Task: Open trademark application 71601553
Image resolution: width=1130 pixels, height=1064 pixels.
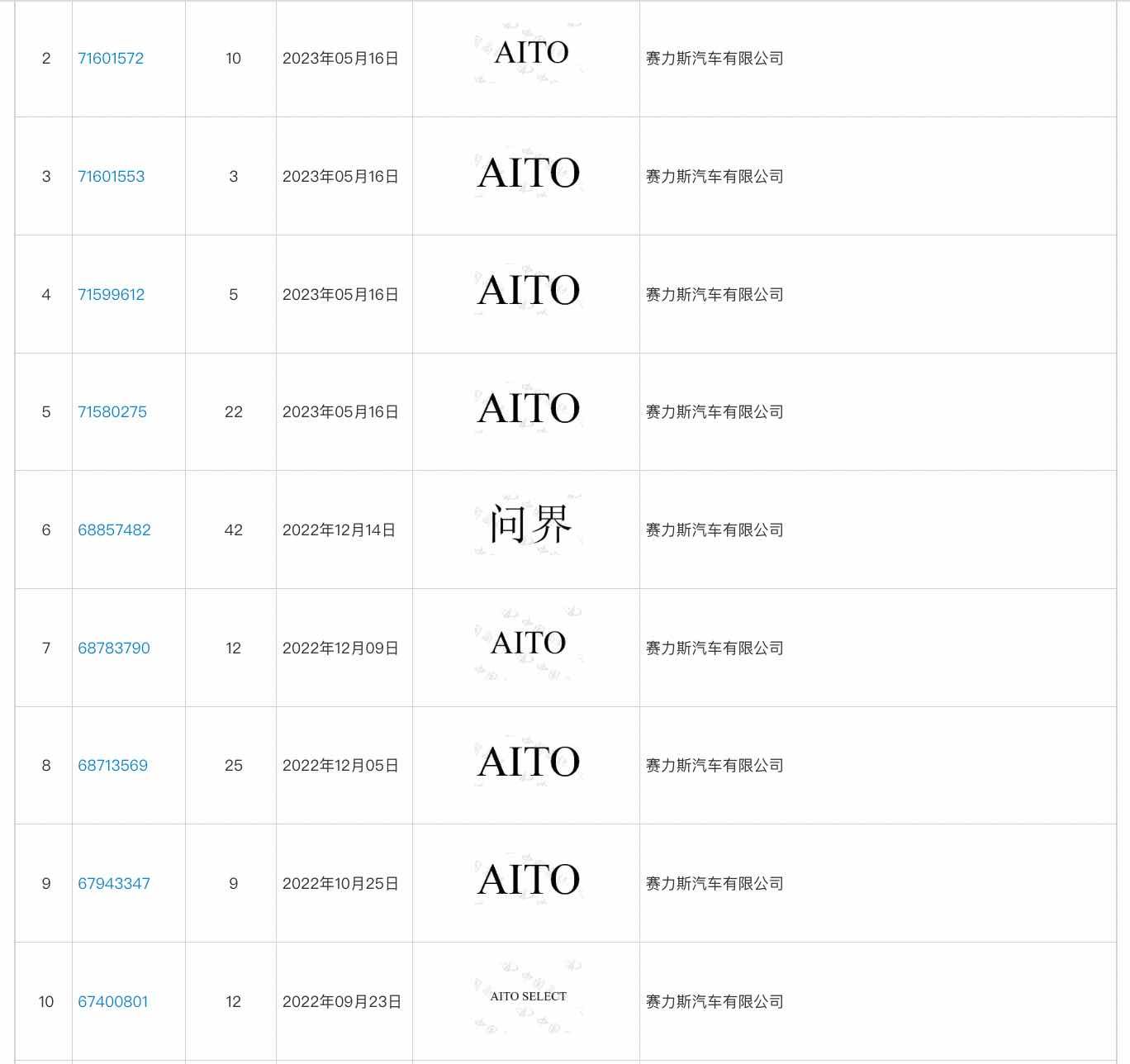Action: click(x=111, y=177)
